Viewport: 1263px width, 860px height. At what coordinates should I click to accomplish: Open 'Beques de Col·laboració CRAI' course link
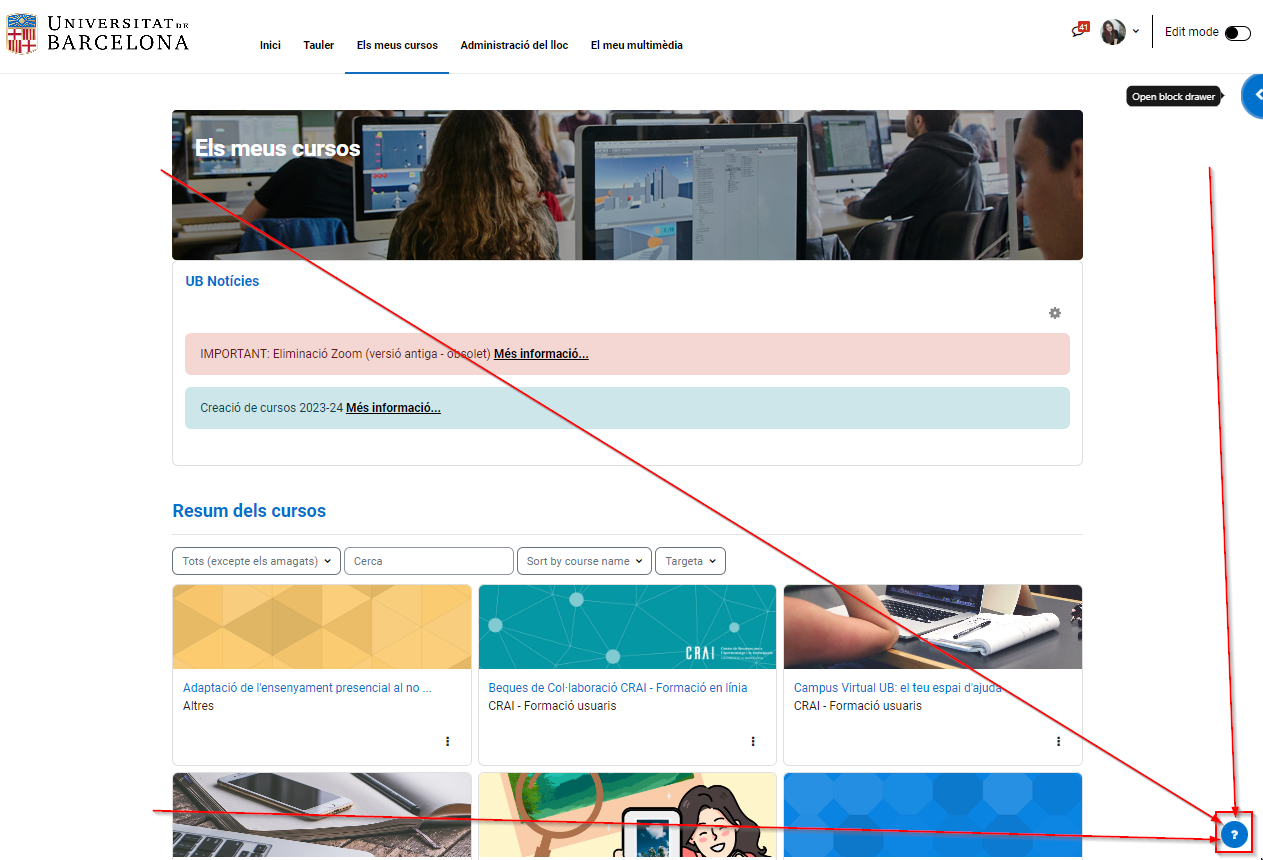point(617,688)
